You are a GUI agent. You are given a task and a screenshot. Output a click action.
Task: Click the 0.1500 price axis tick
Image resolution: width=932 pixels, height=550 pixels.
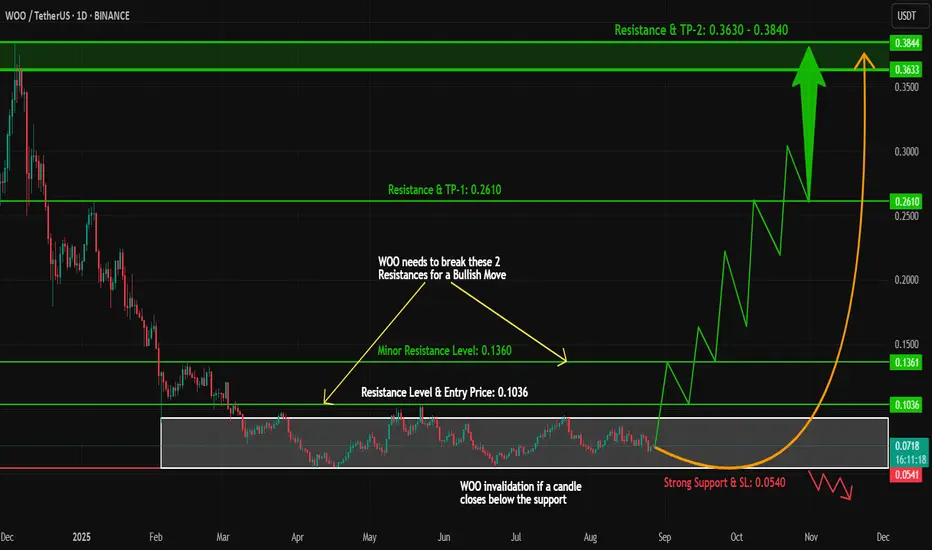click(x=906, y=344)
